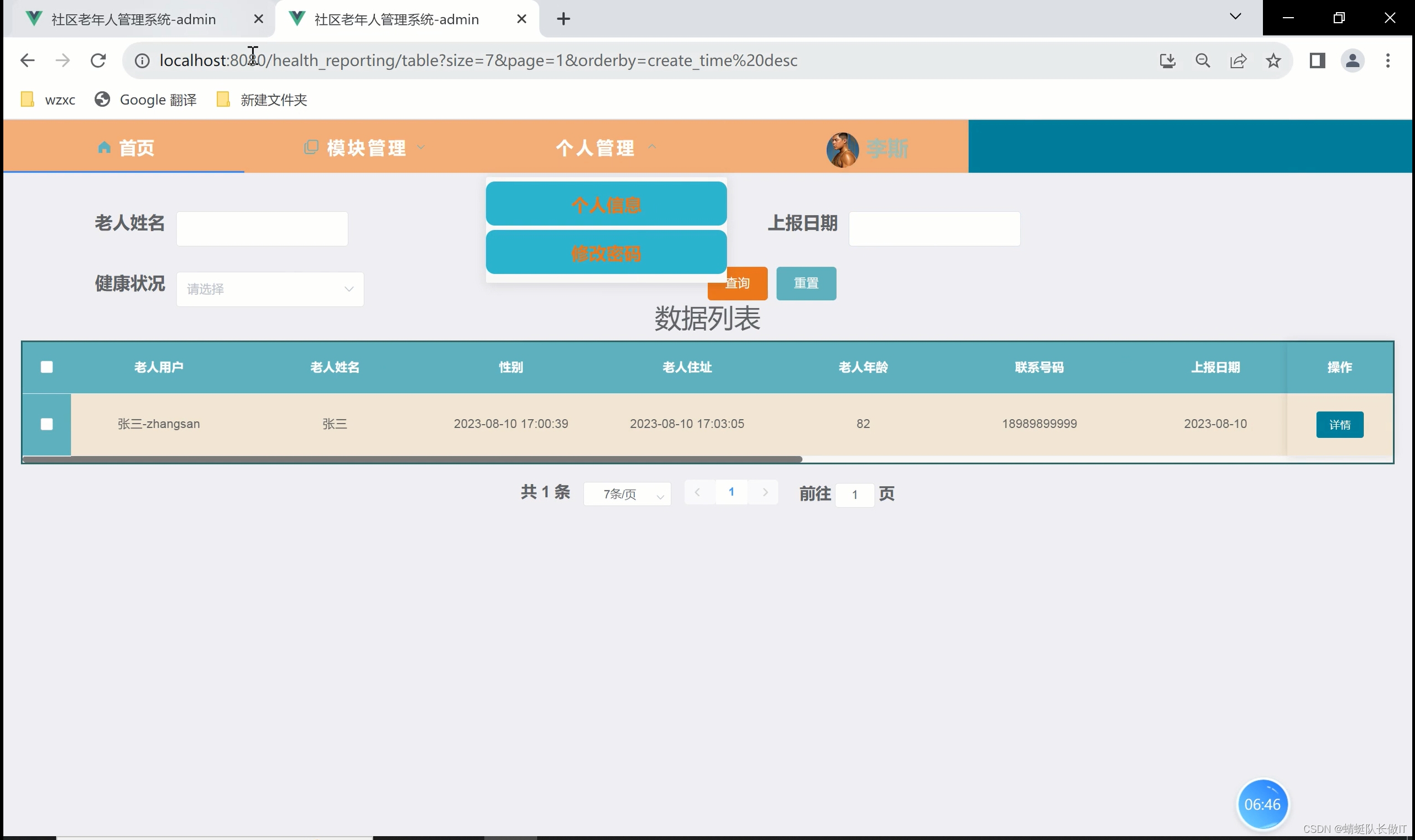Click the user avatar photo in navbar
The height and width of the screenshot is (840, 1415).
coord(842,149)
